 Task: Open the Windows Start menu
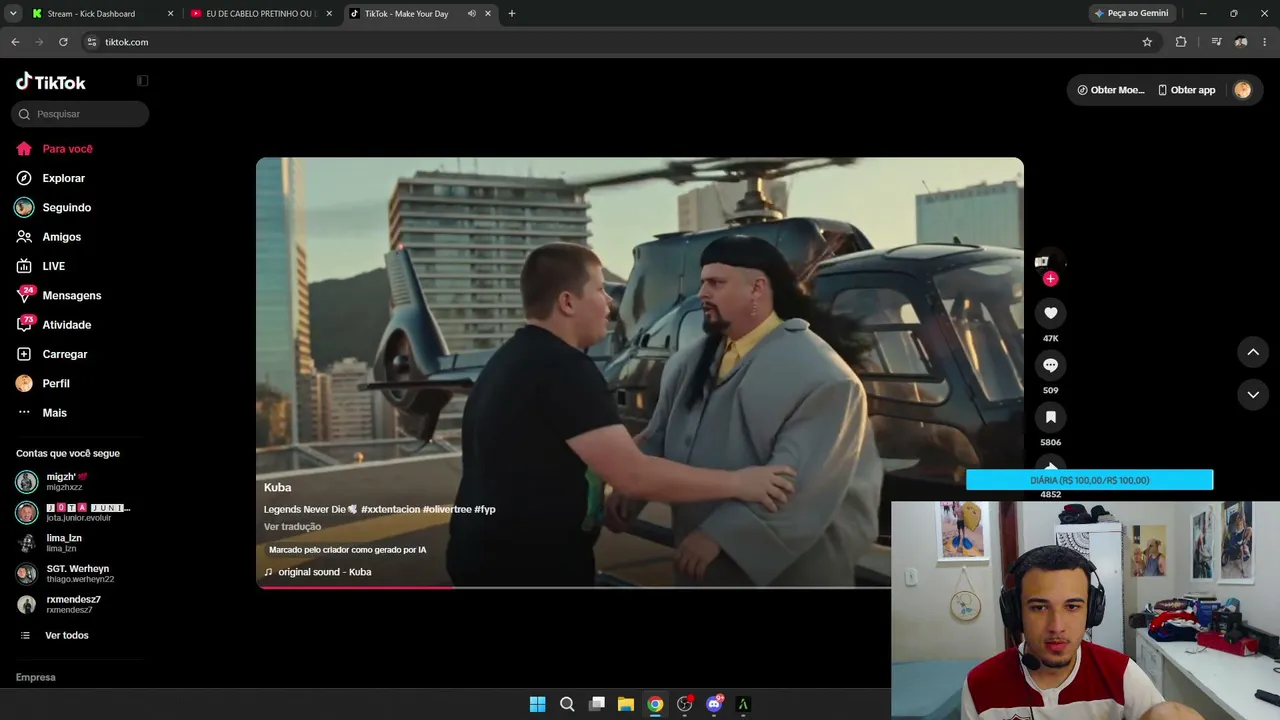tap(537, 704)
